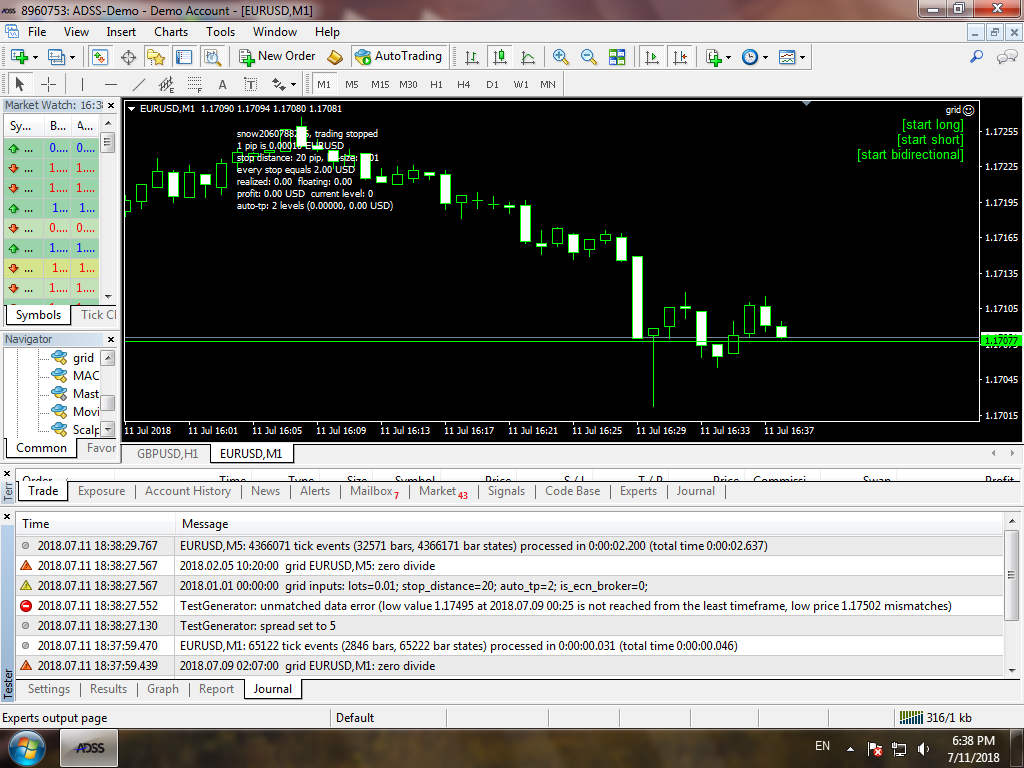Select the Text tool A
This screenshot has width=1024, height=768.
[x=223, y=84]
